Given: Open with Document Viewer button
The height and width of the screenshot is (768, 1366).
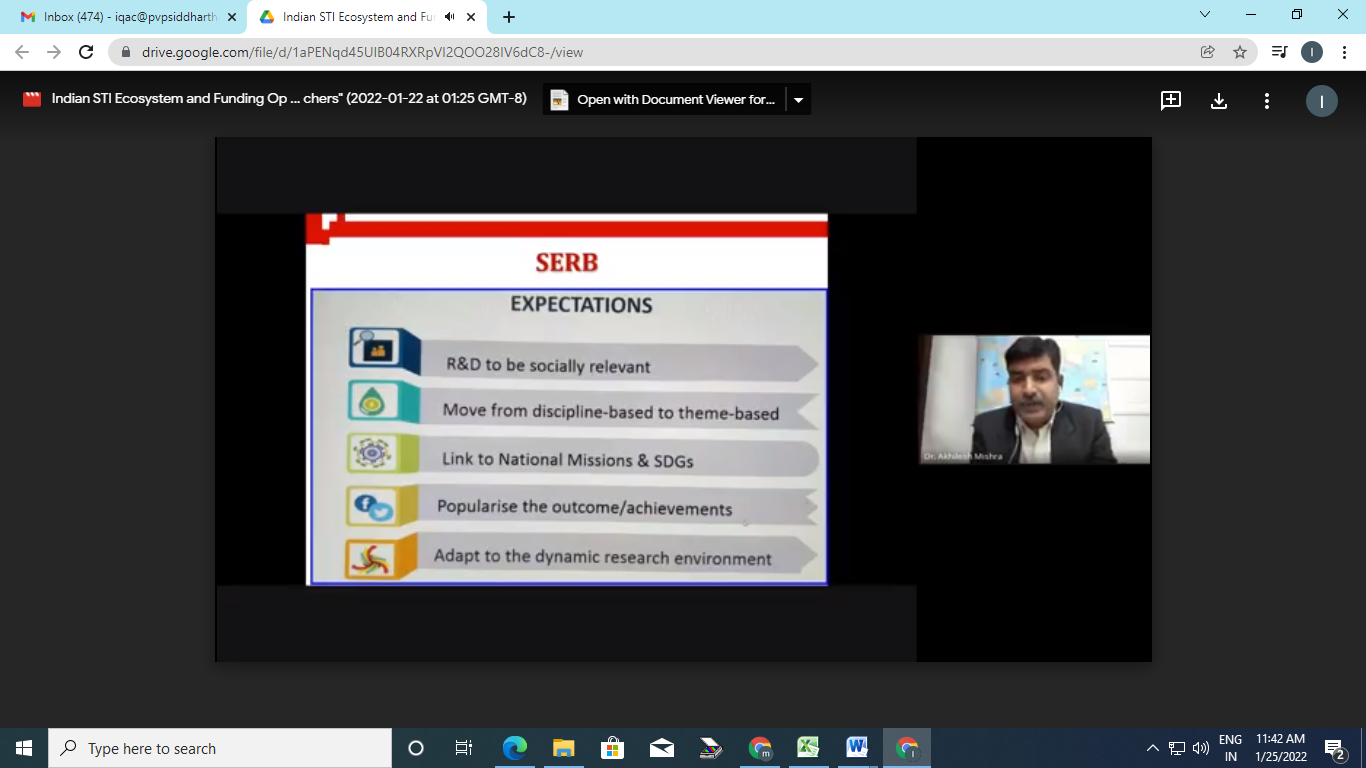Looking at the screenshot, I should click(664, 99).
